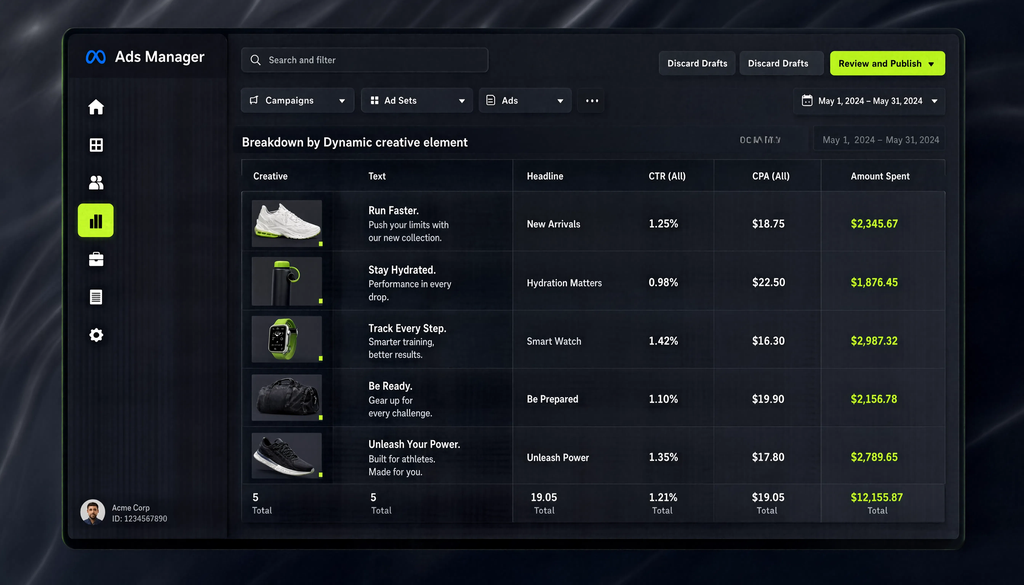Open the Ads dropdown

click(525, 101)
